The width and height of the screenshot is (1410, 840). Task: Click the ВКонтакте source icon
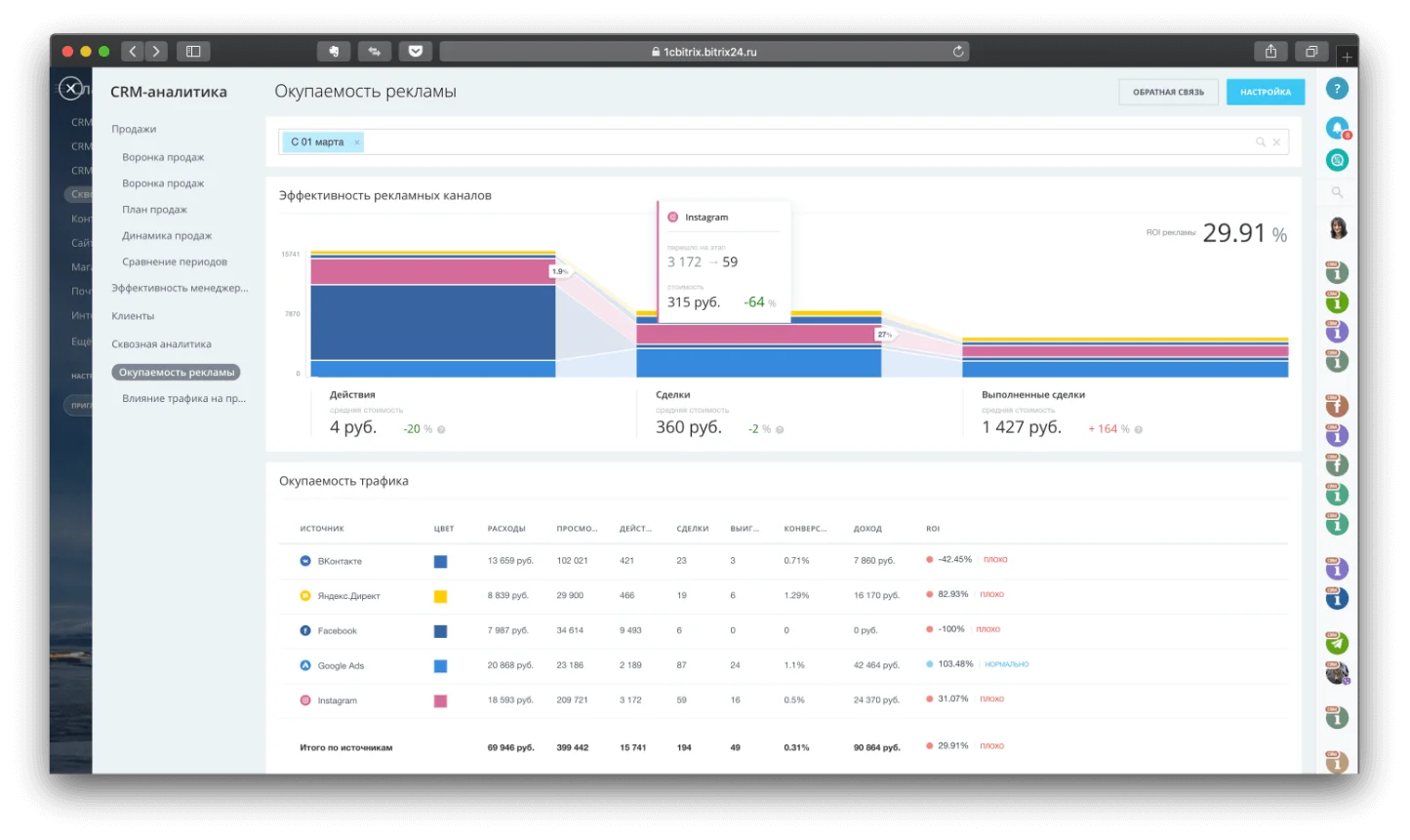pos(305,561)
